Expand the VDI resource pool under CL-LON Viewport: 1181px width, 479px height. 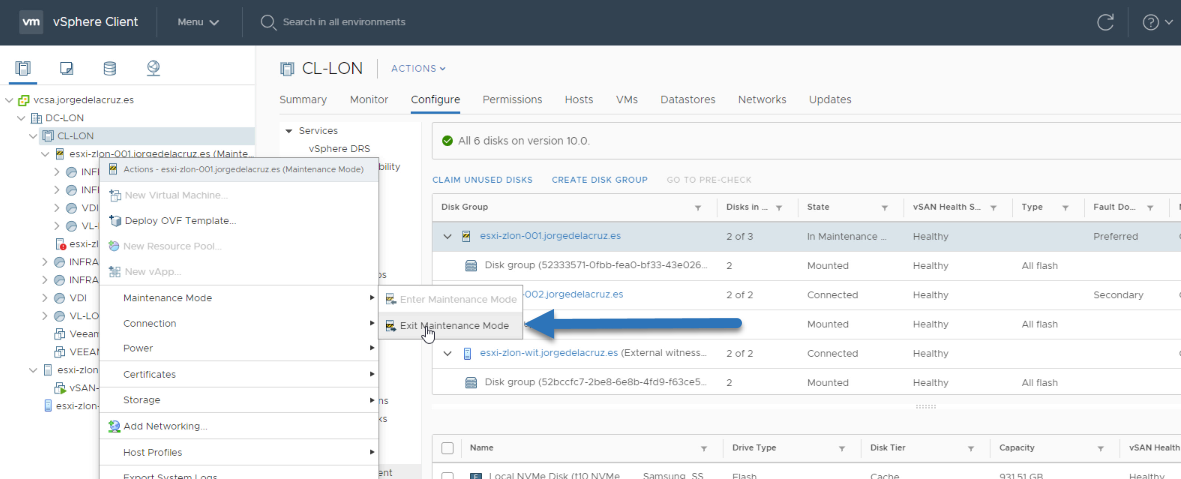[45, 297]
